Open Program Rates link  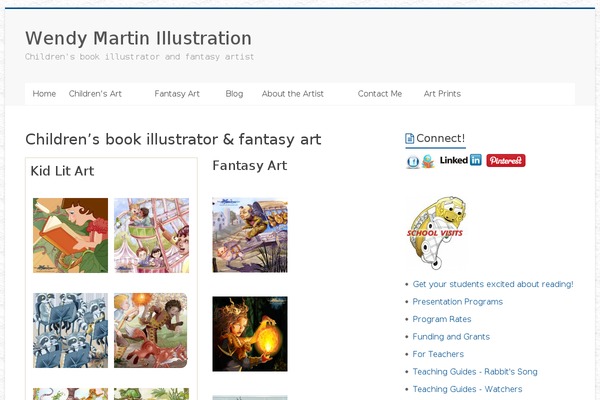coord(442,319)
